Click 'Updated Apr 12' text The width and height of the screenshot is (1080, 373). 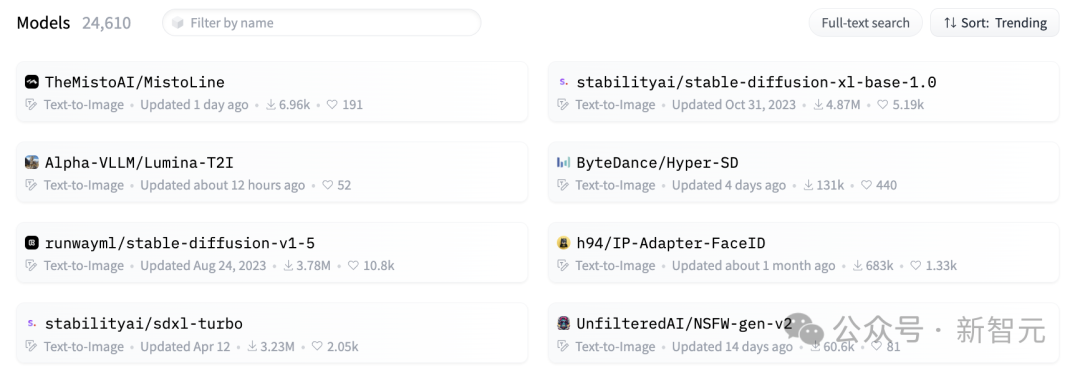coord(185,346)
